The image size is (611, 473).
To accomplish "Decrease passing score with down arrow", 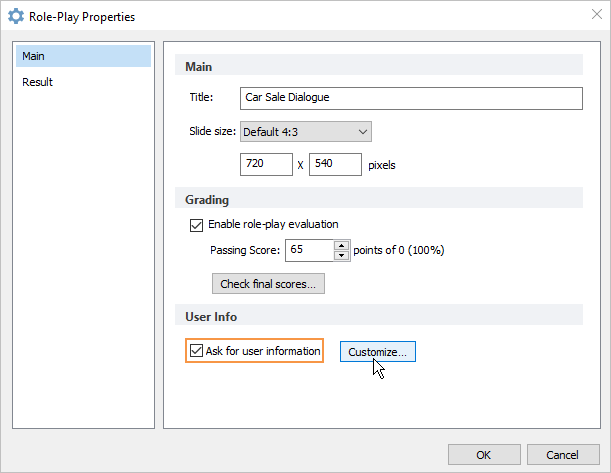I will pos(342,255).
